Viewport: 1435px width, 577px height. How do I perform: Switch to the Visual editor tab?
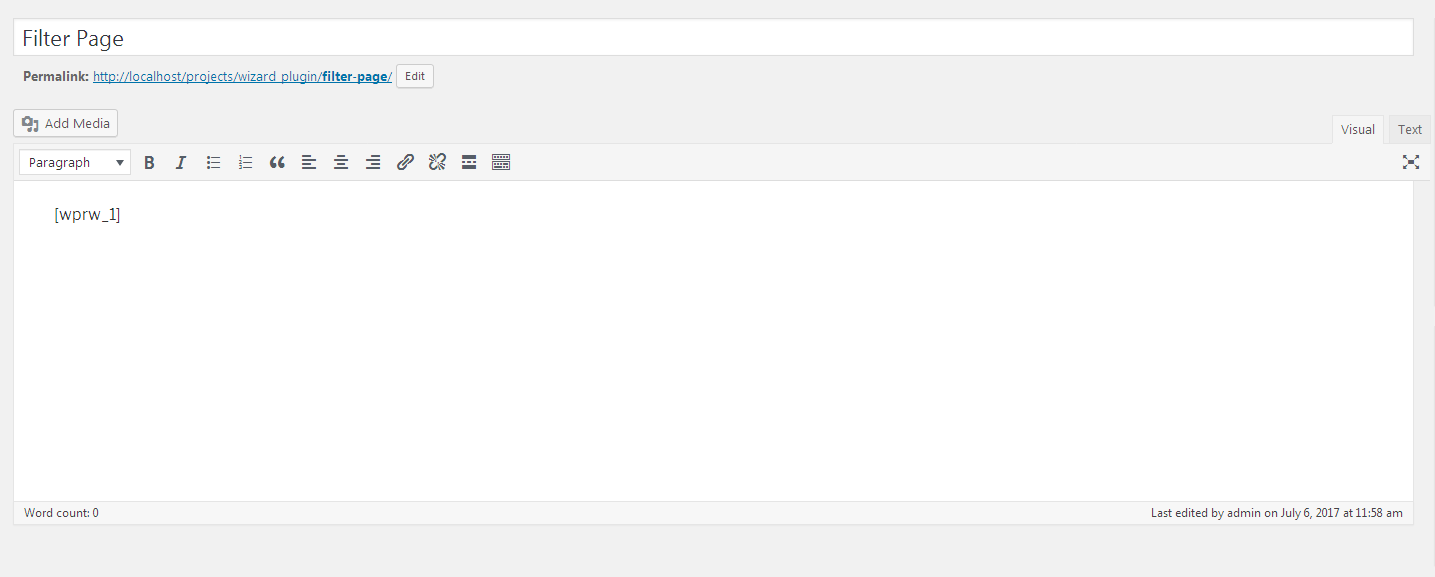(x=1357, y=129)
